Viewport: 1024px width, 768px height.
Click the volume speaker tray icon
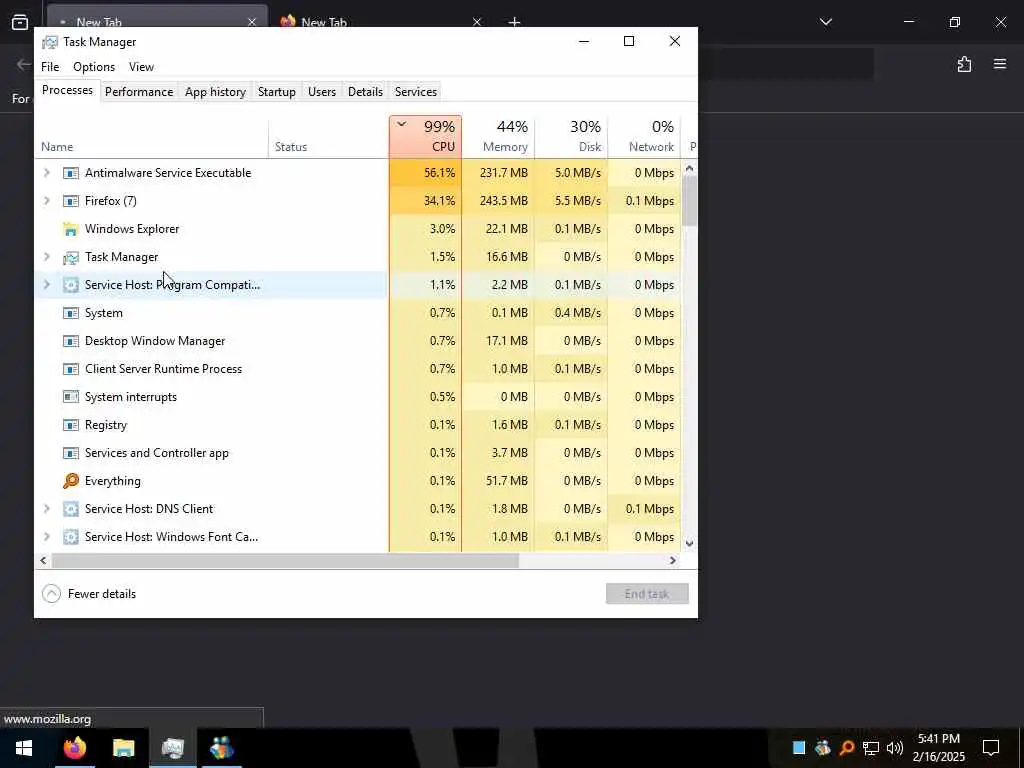895,748
